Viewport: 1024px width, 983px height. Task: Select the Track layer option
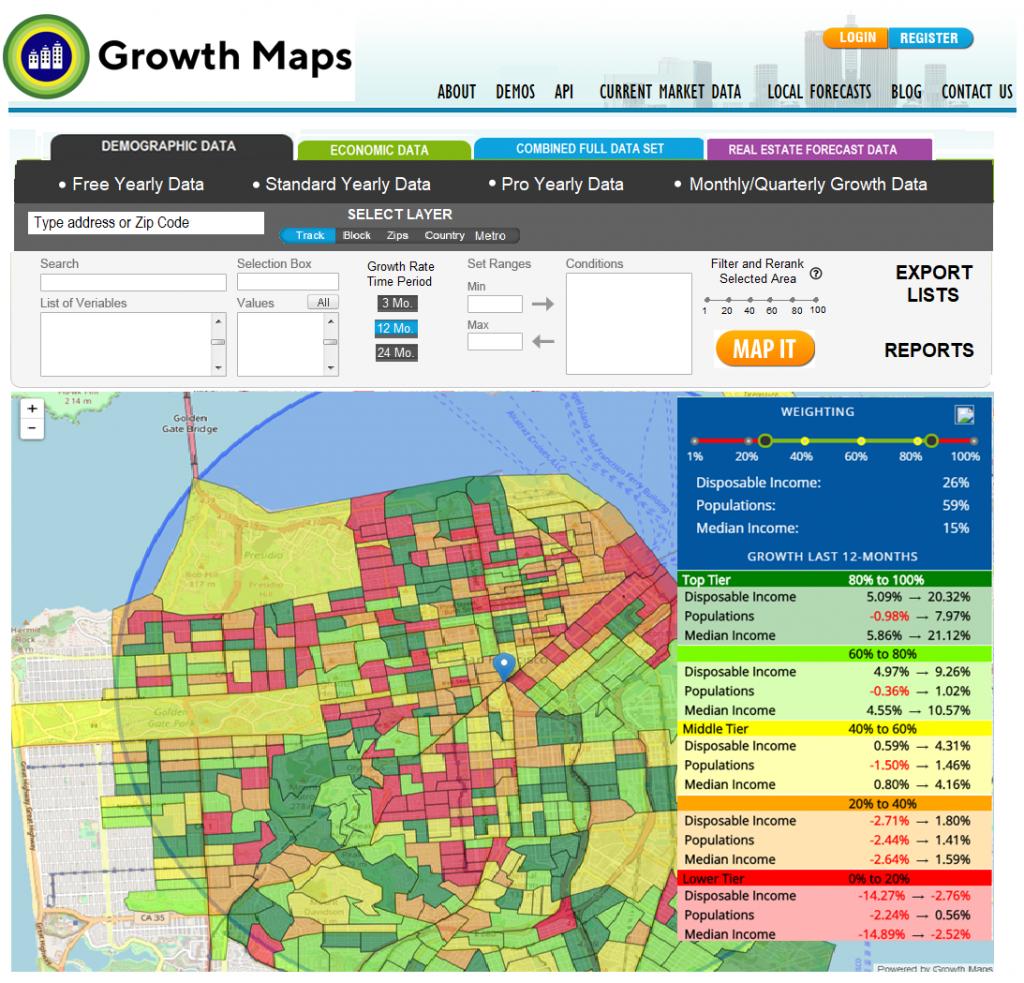pyautogui.click(x=309, y=235)
